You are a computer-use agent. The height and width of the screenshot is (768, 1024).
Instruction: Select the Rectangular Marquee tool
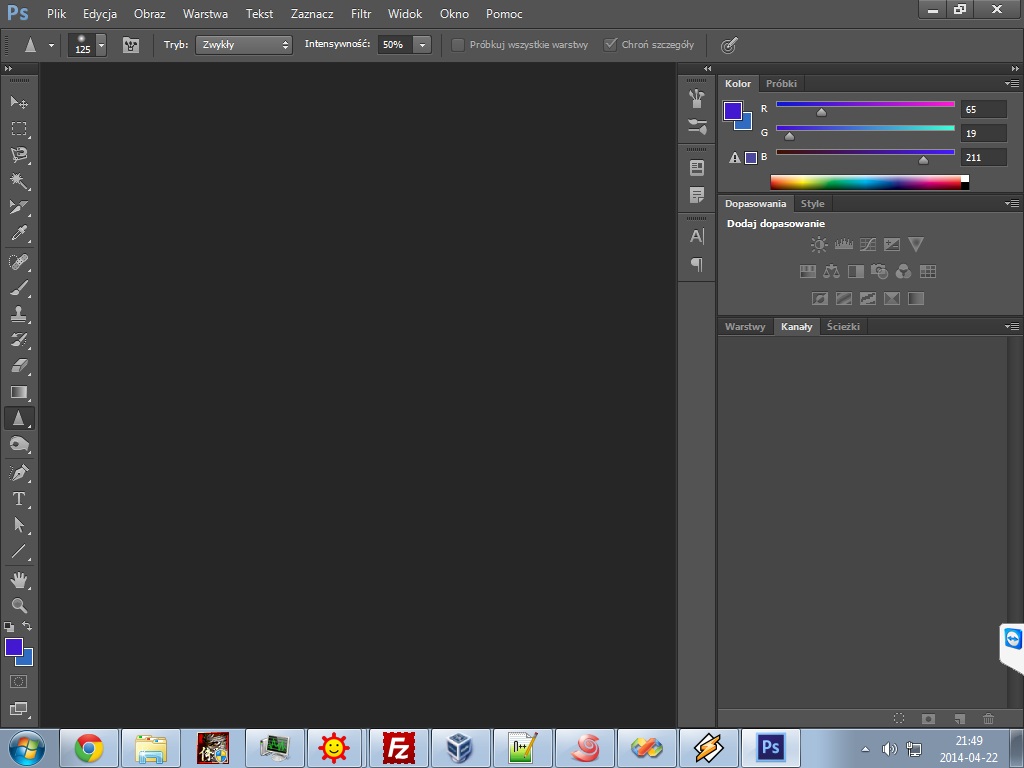click(19, 128)
